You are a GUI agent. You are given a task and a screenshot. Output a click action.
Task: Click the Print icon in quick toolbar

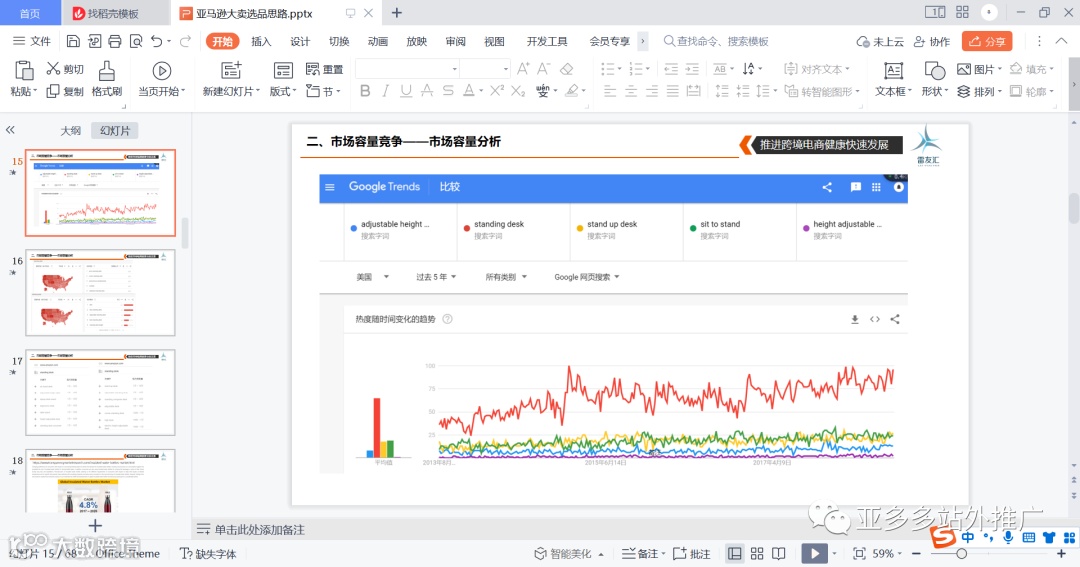click(x=115, y=41)
